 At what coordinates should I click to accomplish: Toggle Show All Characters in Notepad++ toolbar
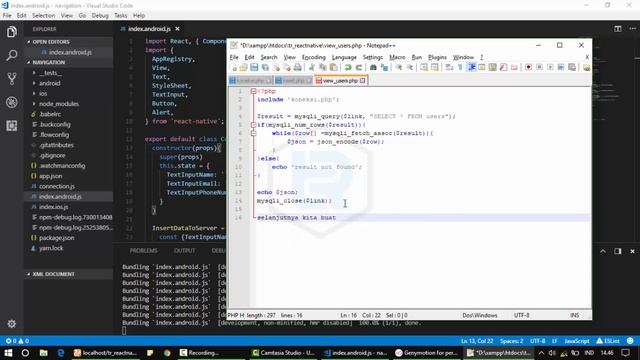(x=460, y=67)
